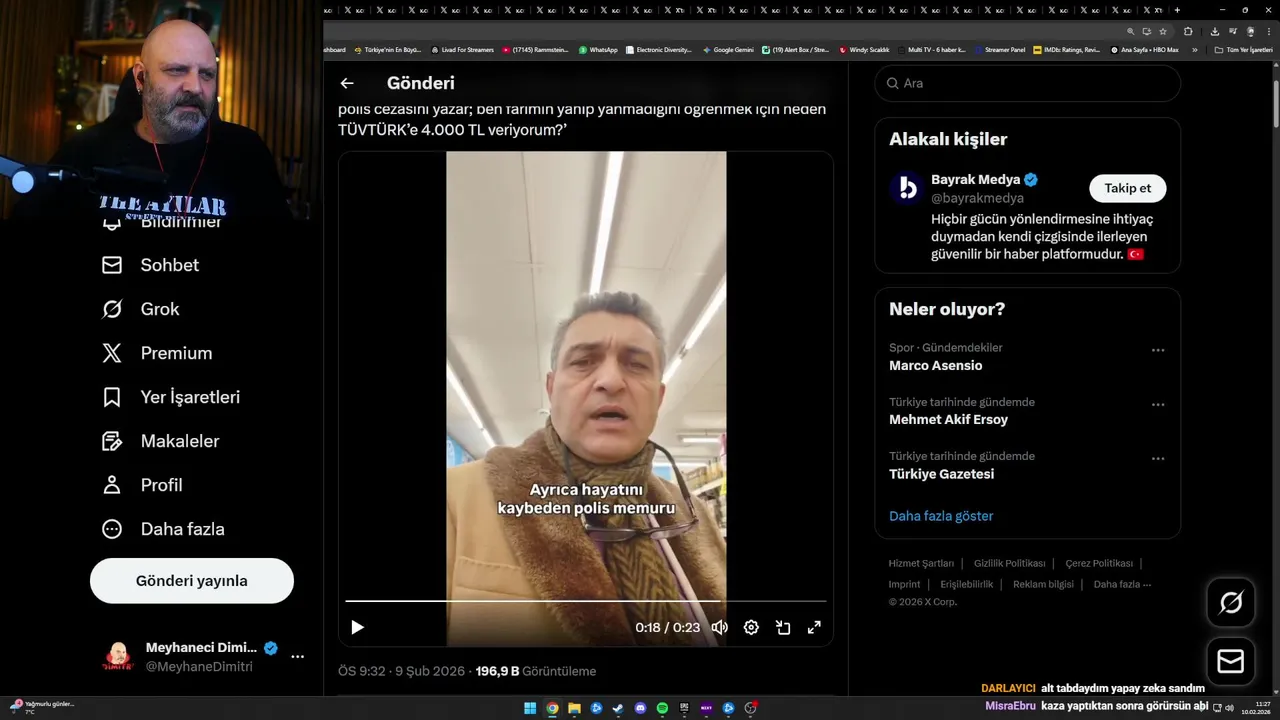Open Sohbet from the sidebar
The height and width of the screenshot is (720, 1280).
click(150, 265)
